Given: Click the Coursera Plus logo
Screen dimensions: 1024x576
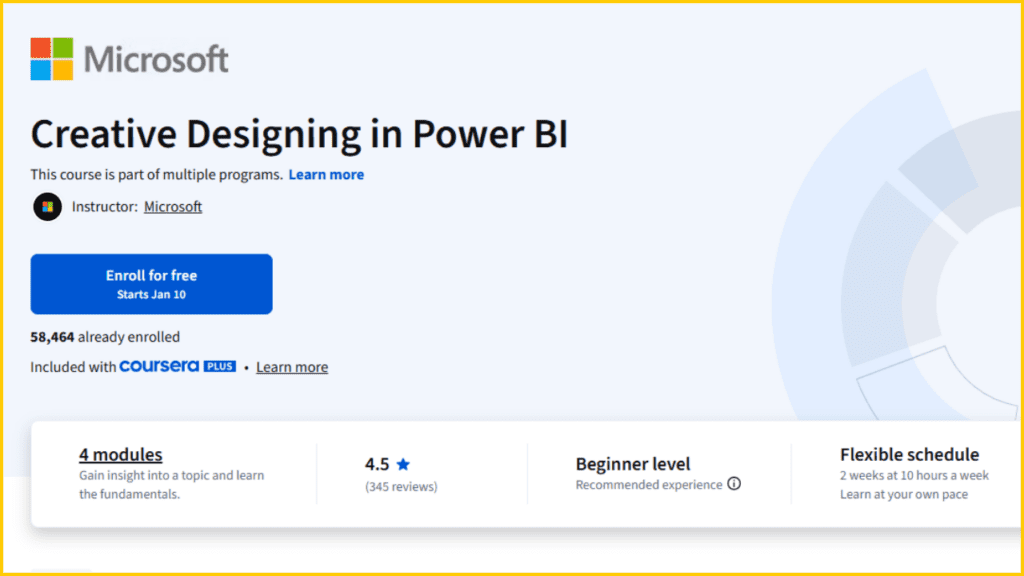Looking at the screenshot, I should (178, 366).
